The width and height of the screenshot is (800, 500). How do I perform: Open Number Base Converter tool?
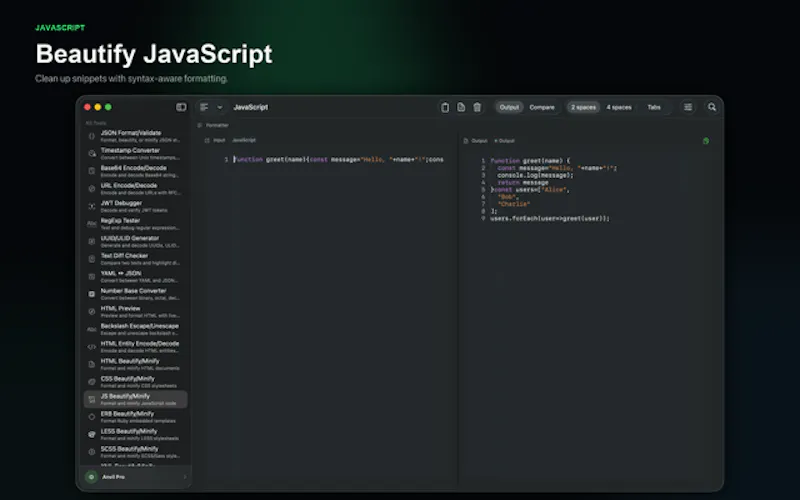point(135,294)
